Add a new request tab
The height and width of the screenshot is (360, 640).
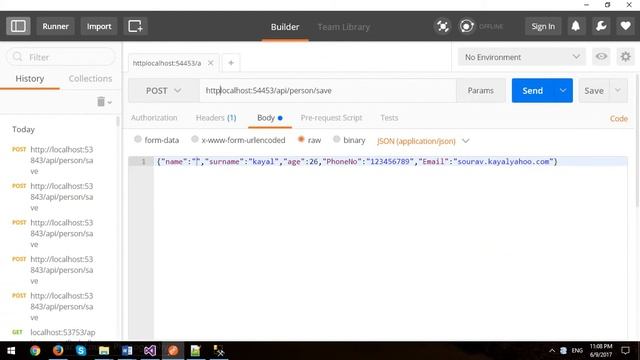click(x=231, y=63)
